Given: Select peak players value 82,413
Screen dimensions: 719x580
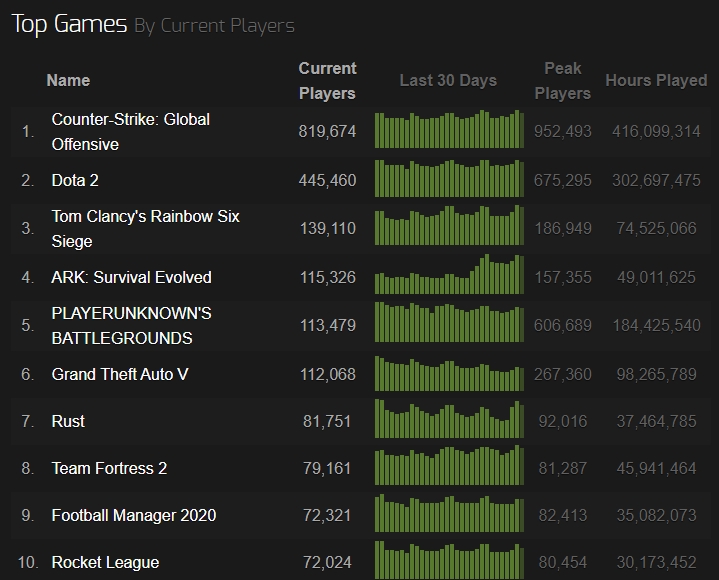Looking at the screenshot, I should (563, 515).
